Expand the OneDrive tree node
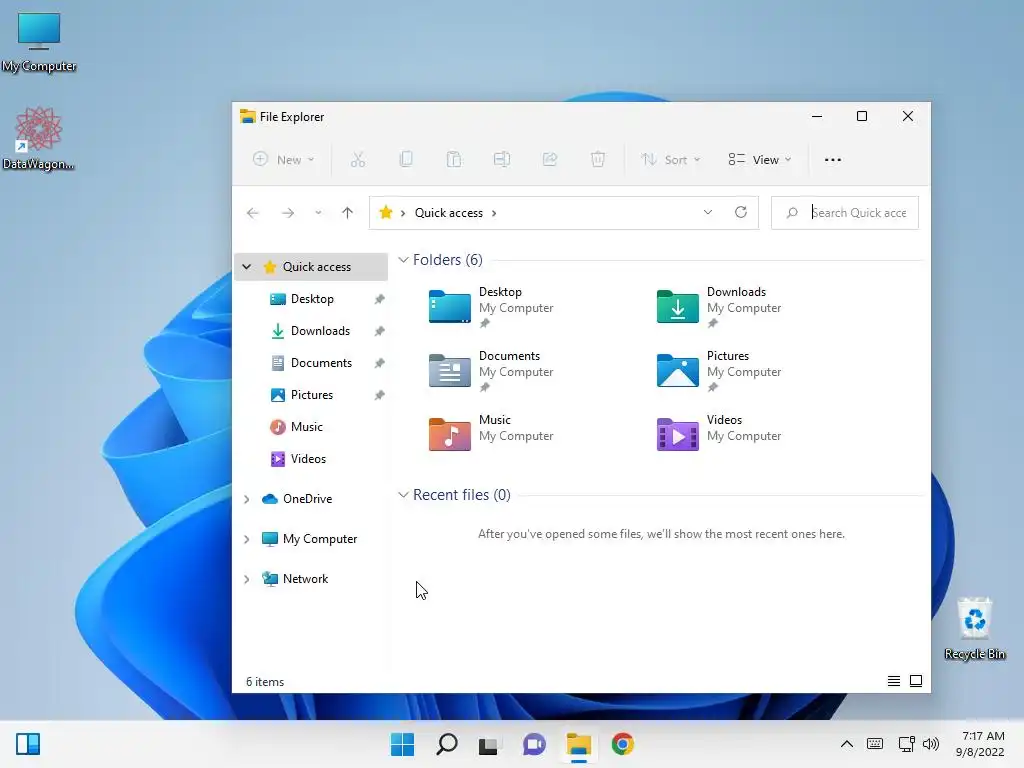 (247, 499)
